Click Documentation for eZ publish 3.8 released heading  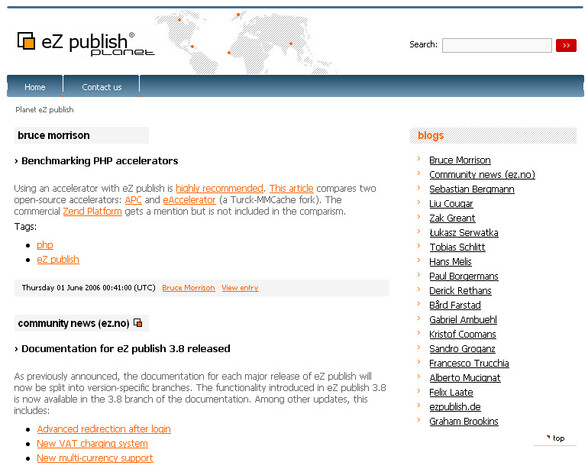coord(126,349)
